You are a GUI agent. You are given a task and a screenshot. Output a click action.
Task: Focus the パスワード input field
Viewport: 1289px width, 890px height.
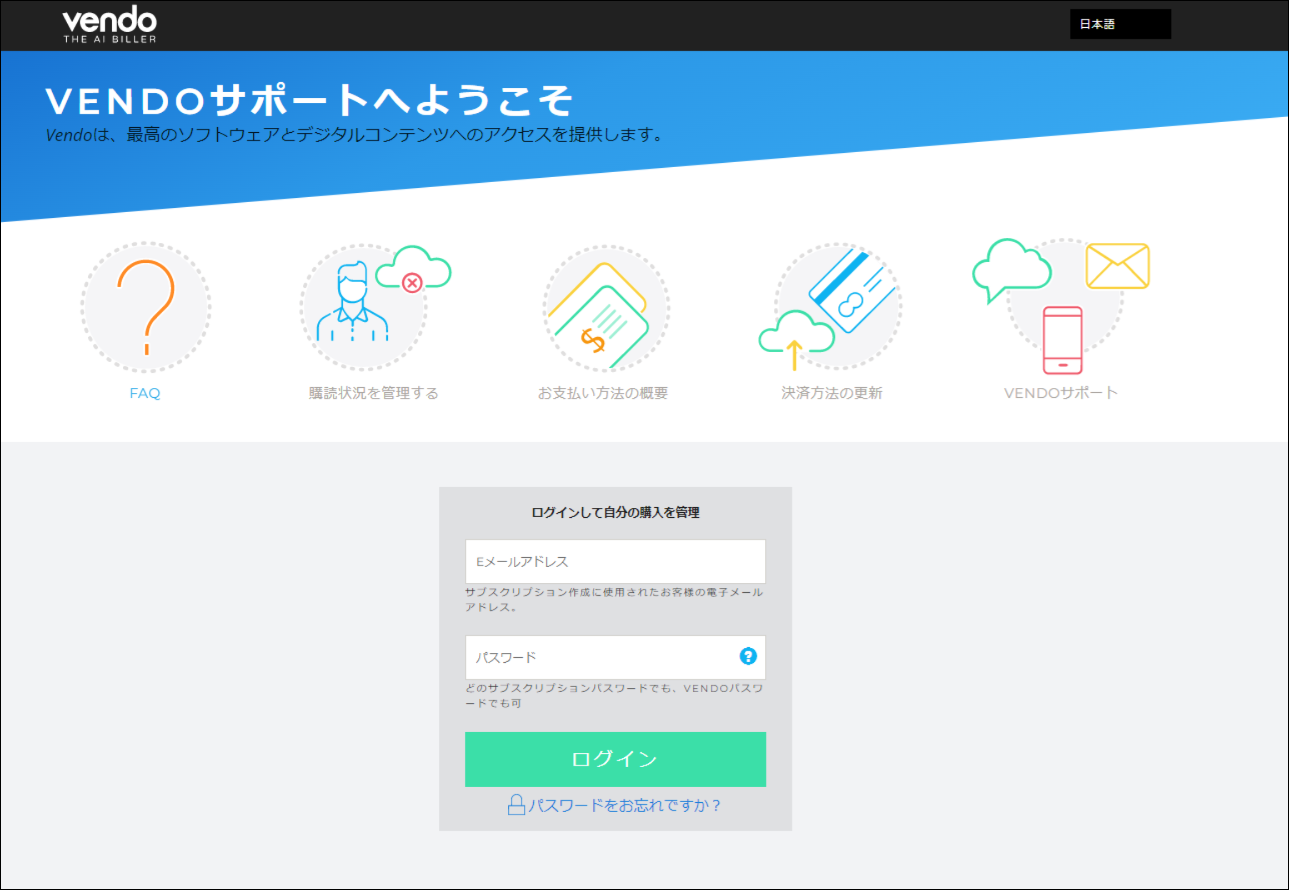click(x=600, y=657)
